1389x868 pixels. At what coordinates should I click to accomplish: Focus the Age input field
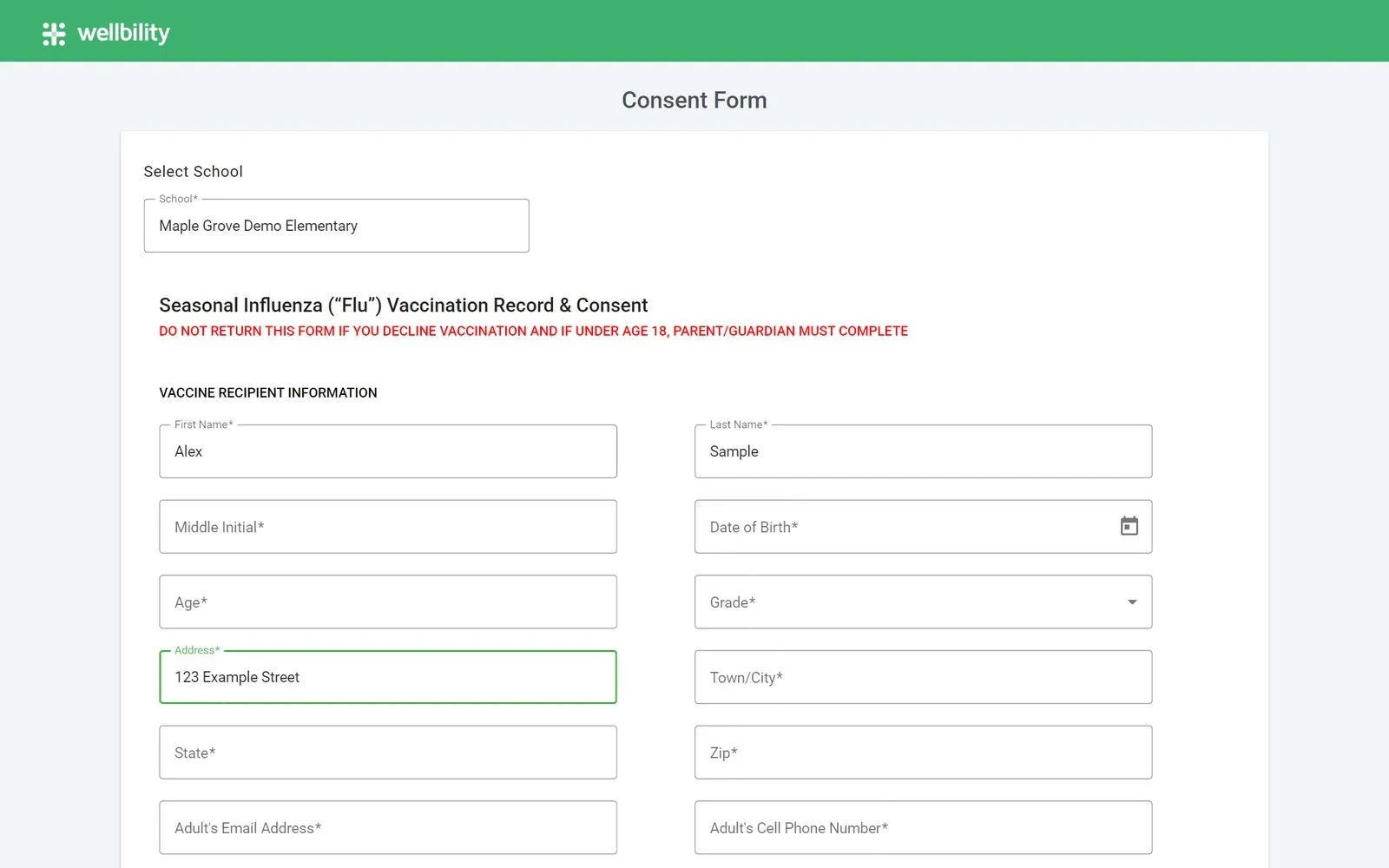[x=388, y=602]
